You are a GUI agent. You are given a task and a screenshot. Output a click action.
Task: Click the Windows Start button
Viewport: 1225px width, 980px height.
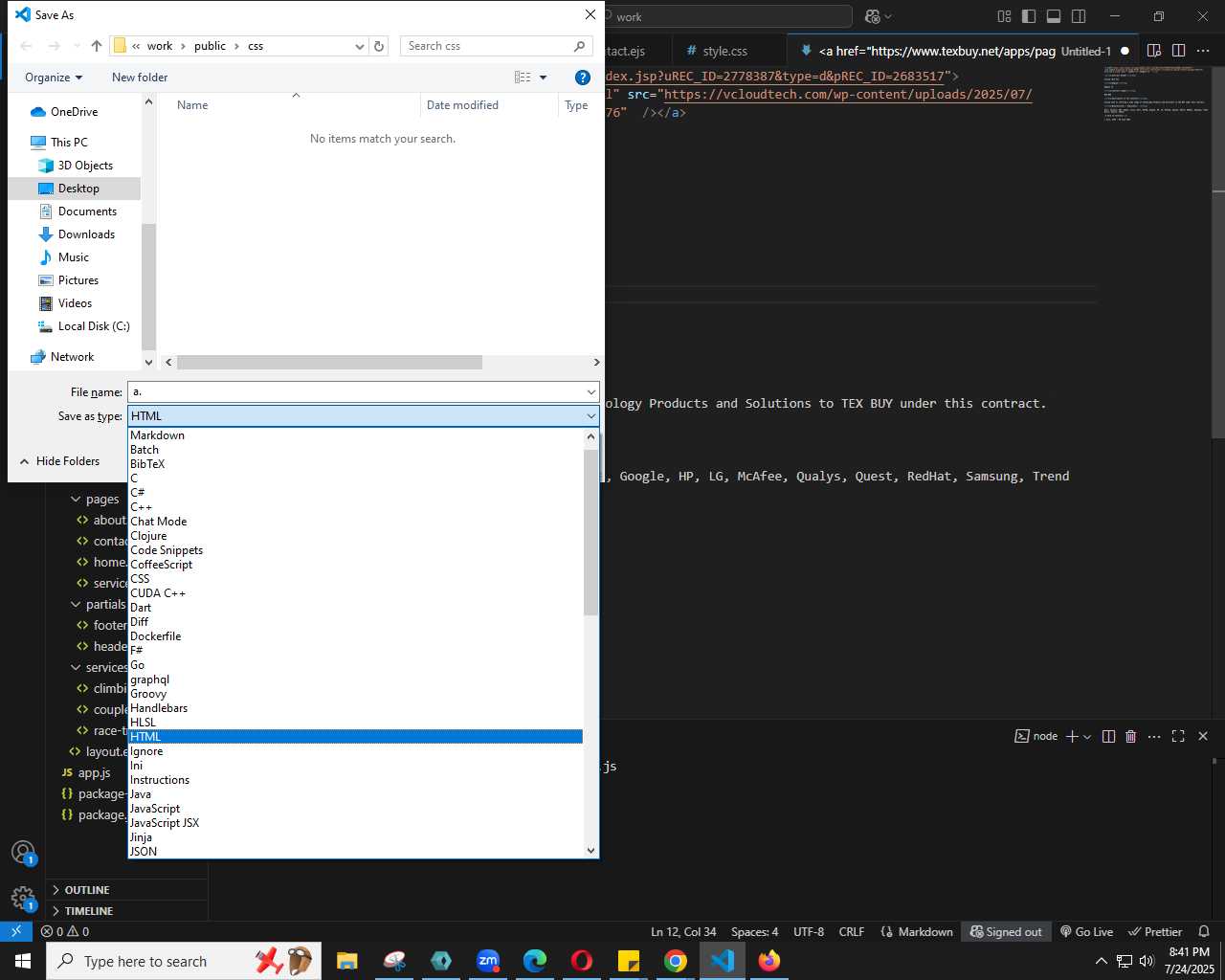coord(23,961)
